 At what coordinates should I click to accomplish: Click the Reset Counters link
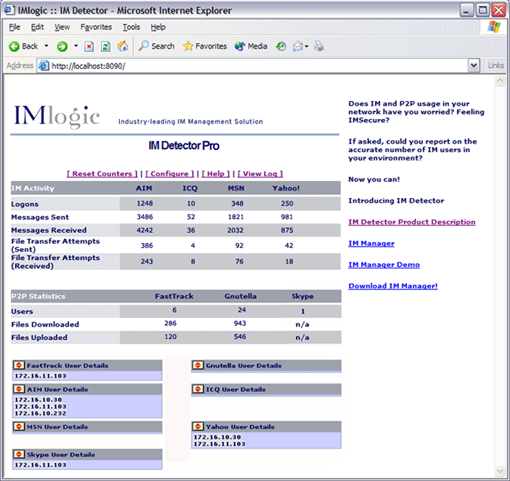102,174
